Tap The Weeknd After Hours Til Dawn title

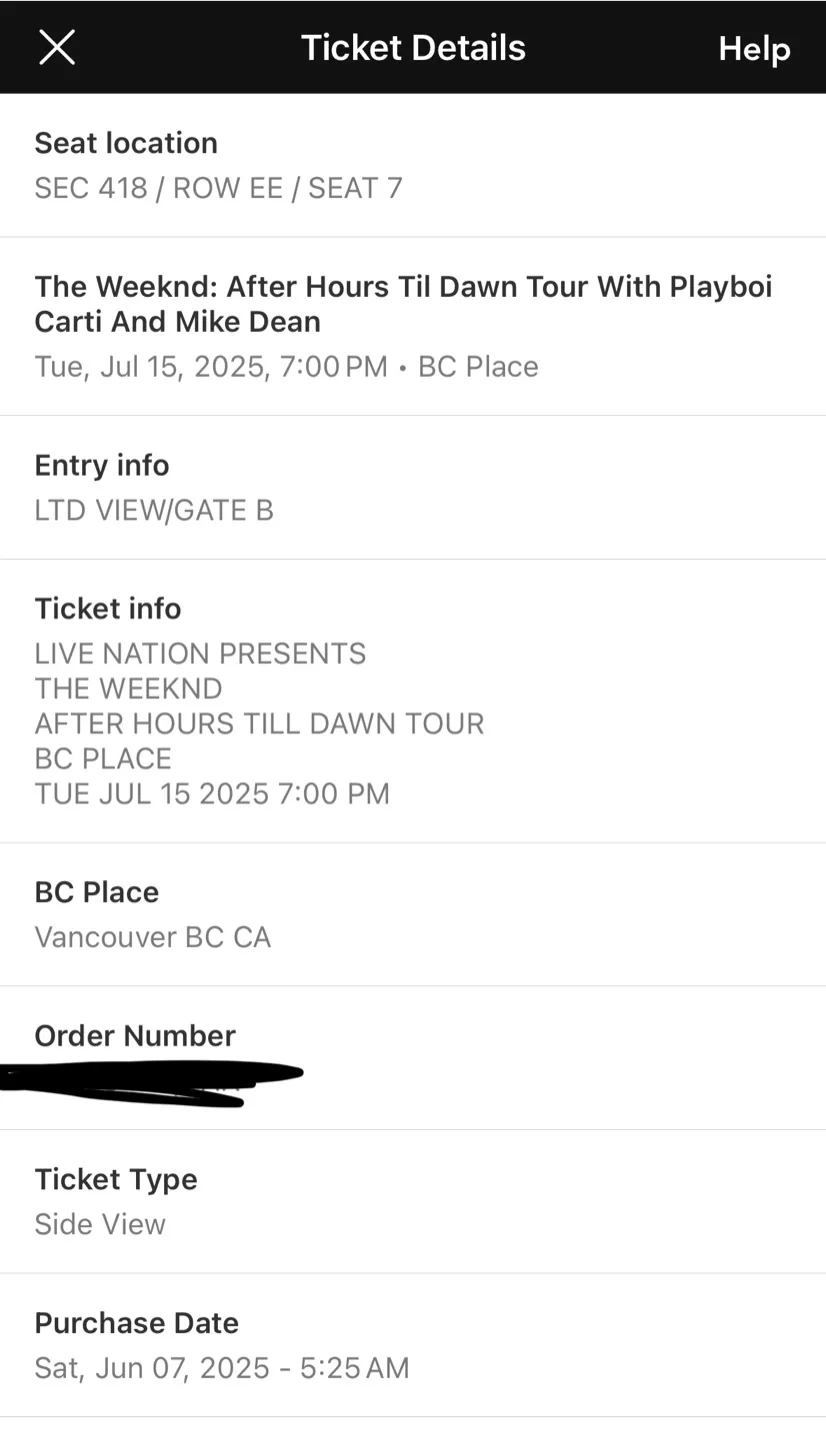[403, 304]
